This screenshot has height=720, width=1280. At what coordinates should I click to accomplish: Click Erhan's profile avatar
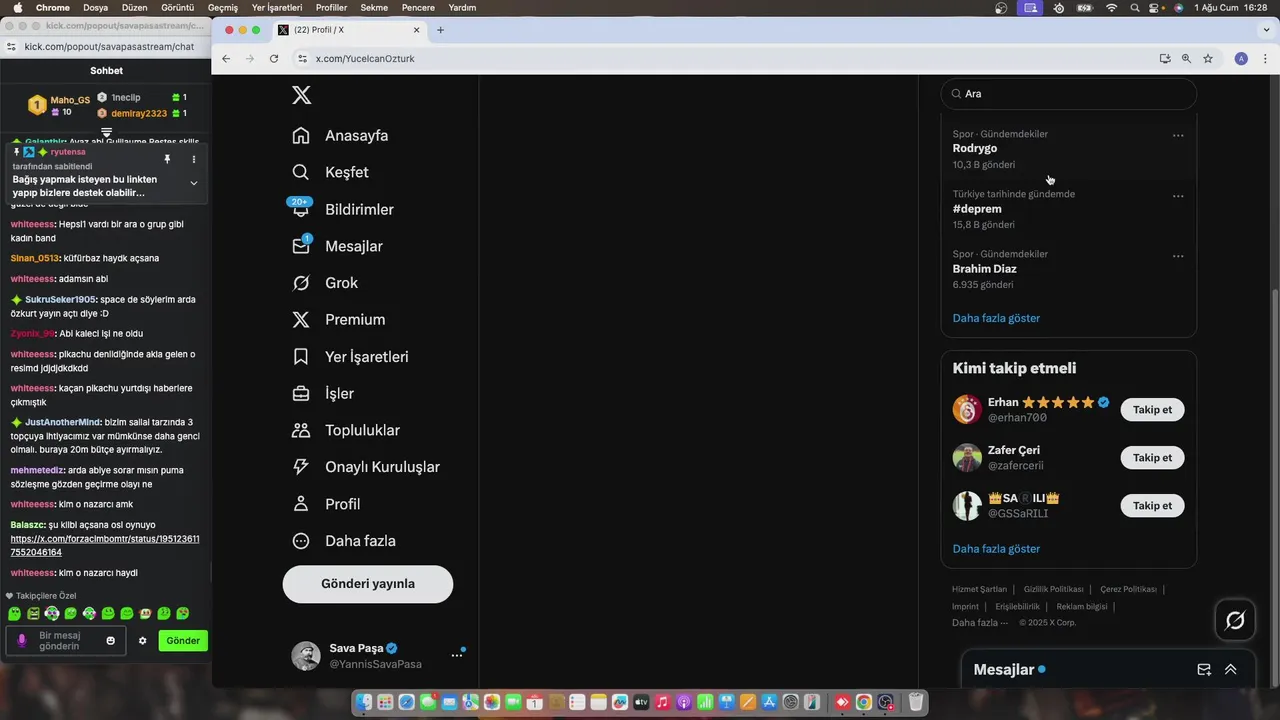pyautogui.click(x=967, y=410)
